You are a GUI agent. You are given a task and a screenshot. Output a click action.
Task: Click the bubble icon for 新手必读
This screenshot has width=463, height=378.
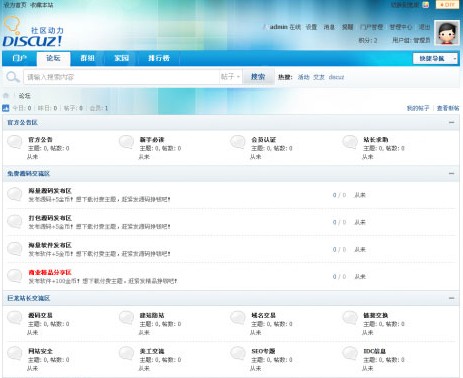tap(126, 142)
